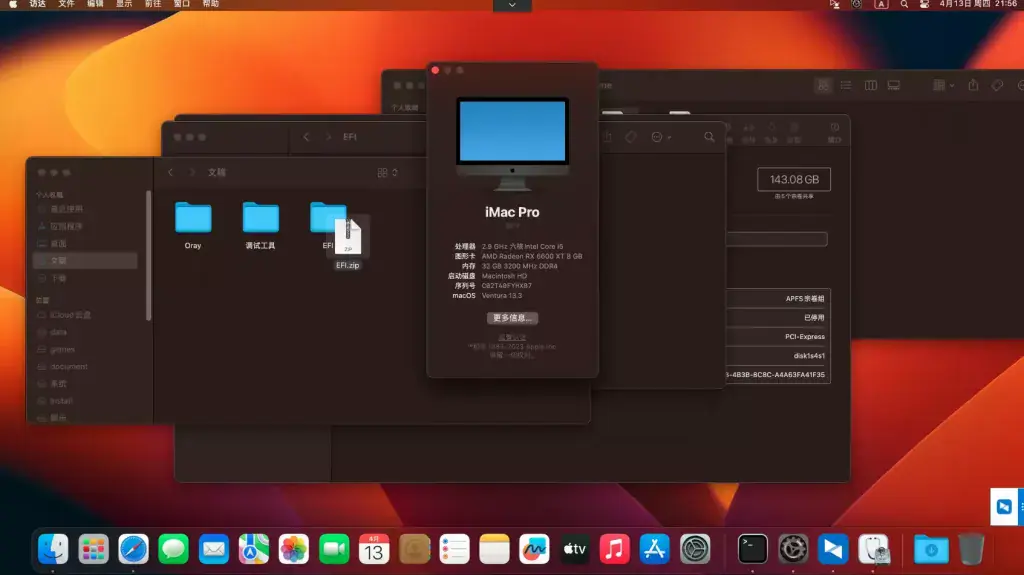
Task: Click the tag icon in rear Finder window
Action: click(x=997, y=85)
